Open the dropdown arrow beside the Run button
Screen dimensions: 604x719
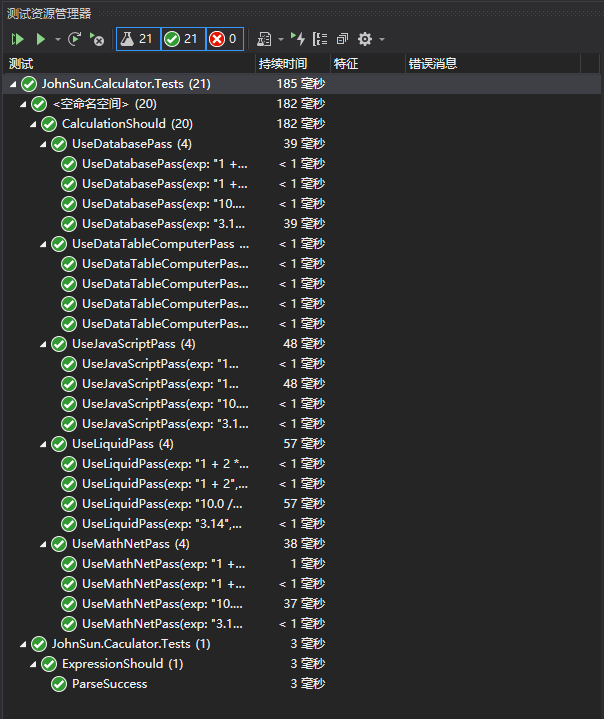(57, 39)
